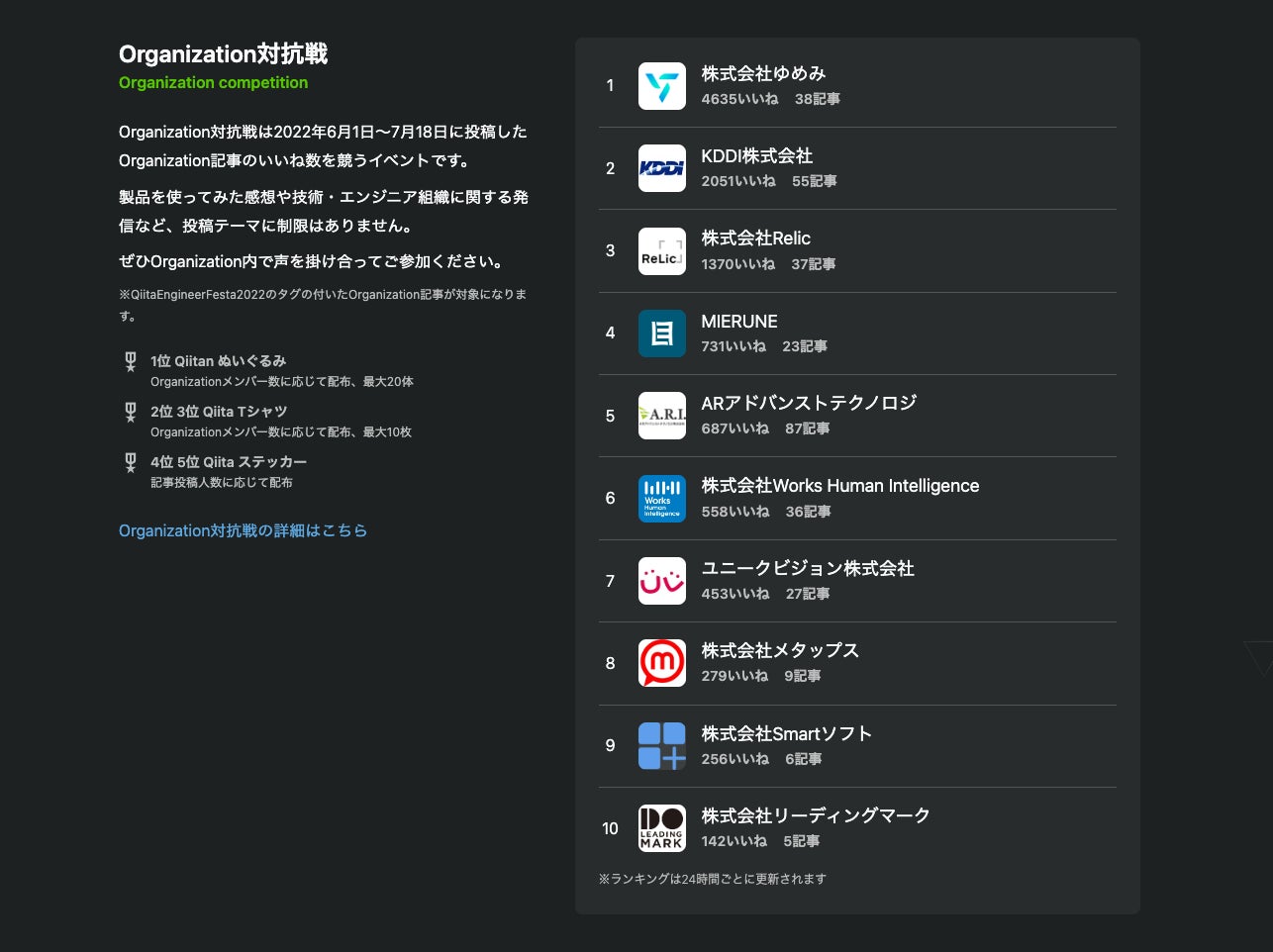The image size is (1273, 952).
Task: Open the 株式会社Relic organization name
Action: tap(755, 238)
